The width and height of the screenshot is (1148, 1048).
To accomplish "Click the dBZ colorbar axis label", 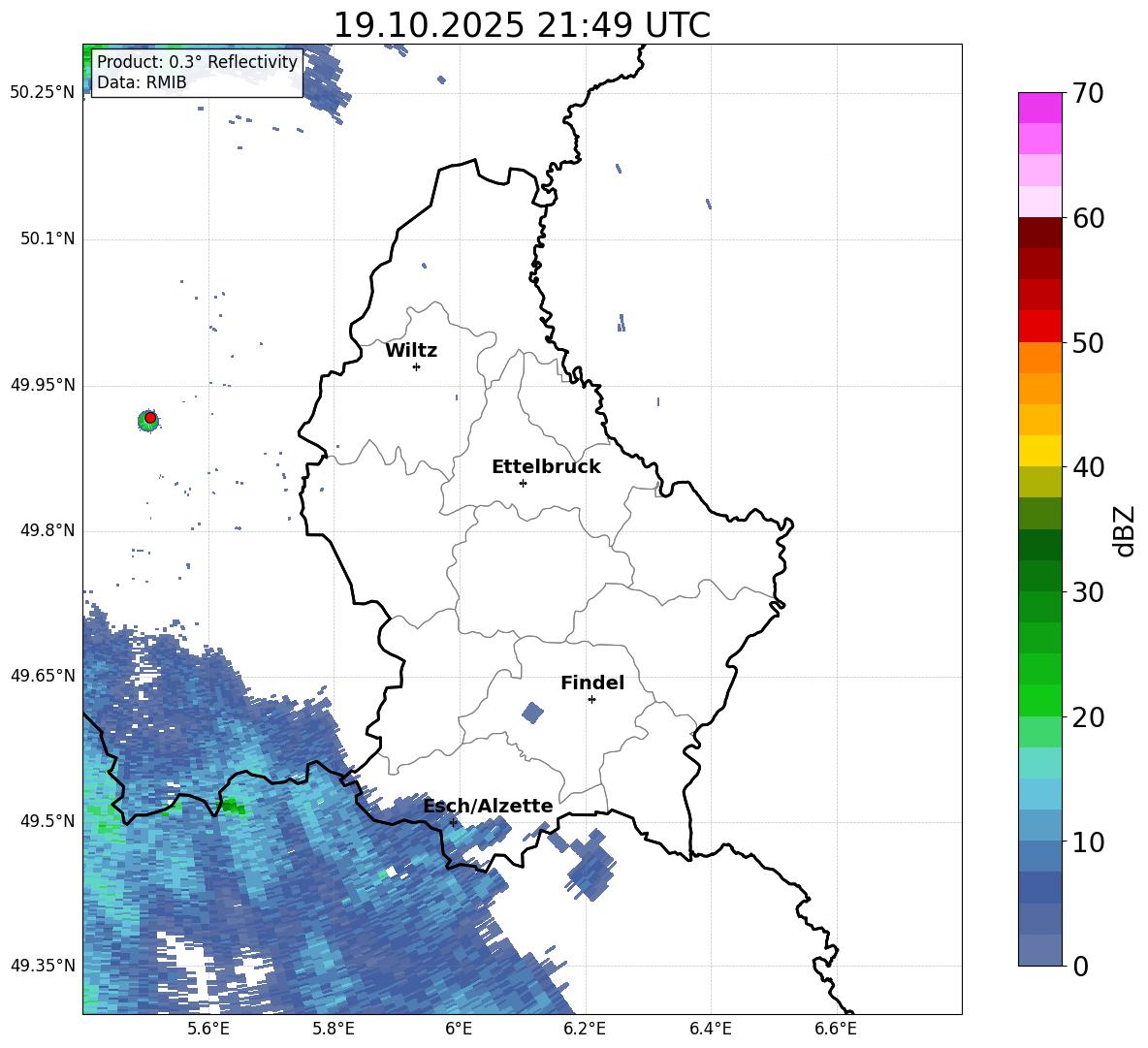I will coord(1124,530).
